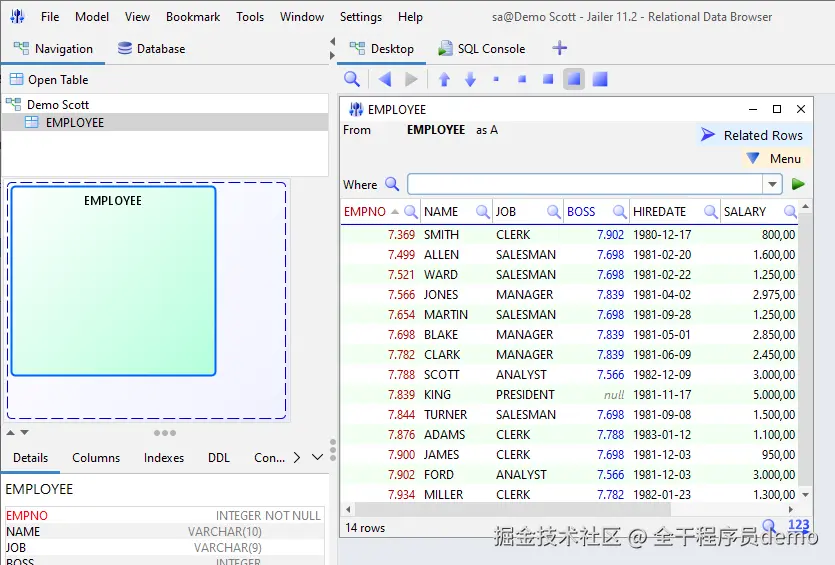835x565 pixels.
Task: Select the Desktop tab
Action: (381, 48)
